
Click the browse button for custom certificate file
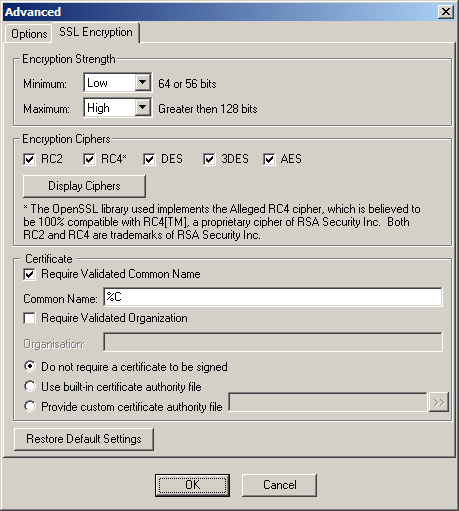click(x=438, y=402)
